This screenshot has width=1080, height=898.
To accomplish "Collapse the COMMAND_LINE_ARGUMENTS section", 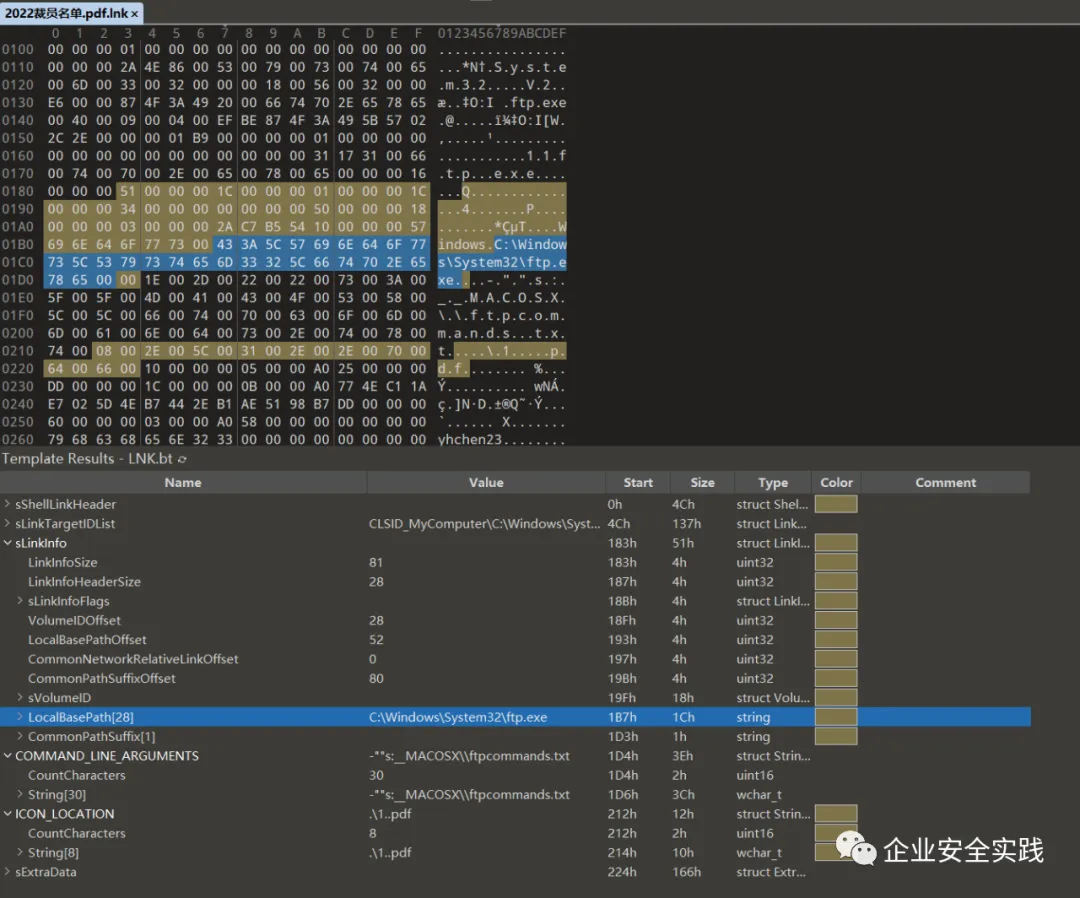I will click(8, 756).
